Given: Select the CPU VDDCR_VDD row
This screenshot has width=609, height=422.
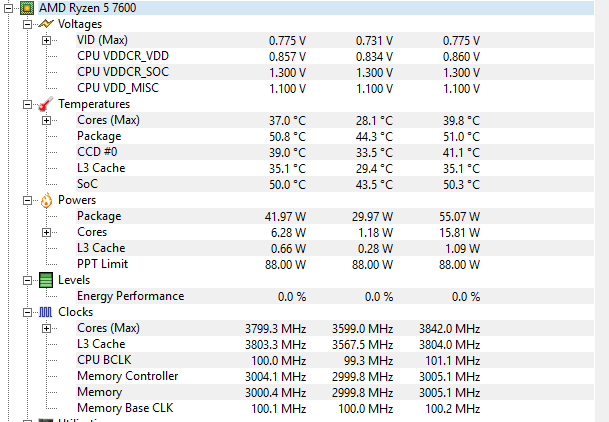Looking at the screenshot, I should tap(335, 56).
